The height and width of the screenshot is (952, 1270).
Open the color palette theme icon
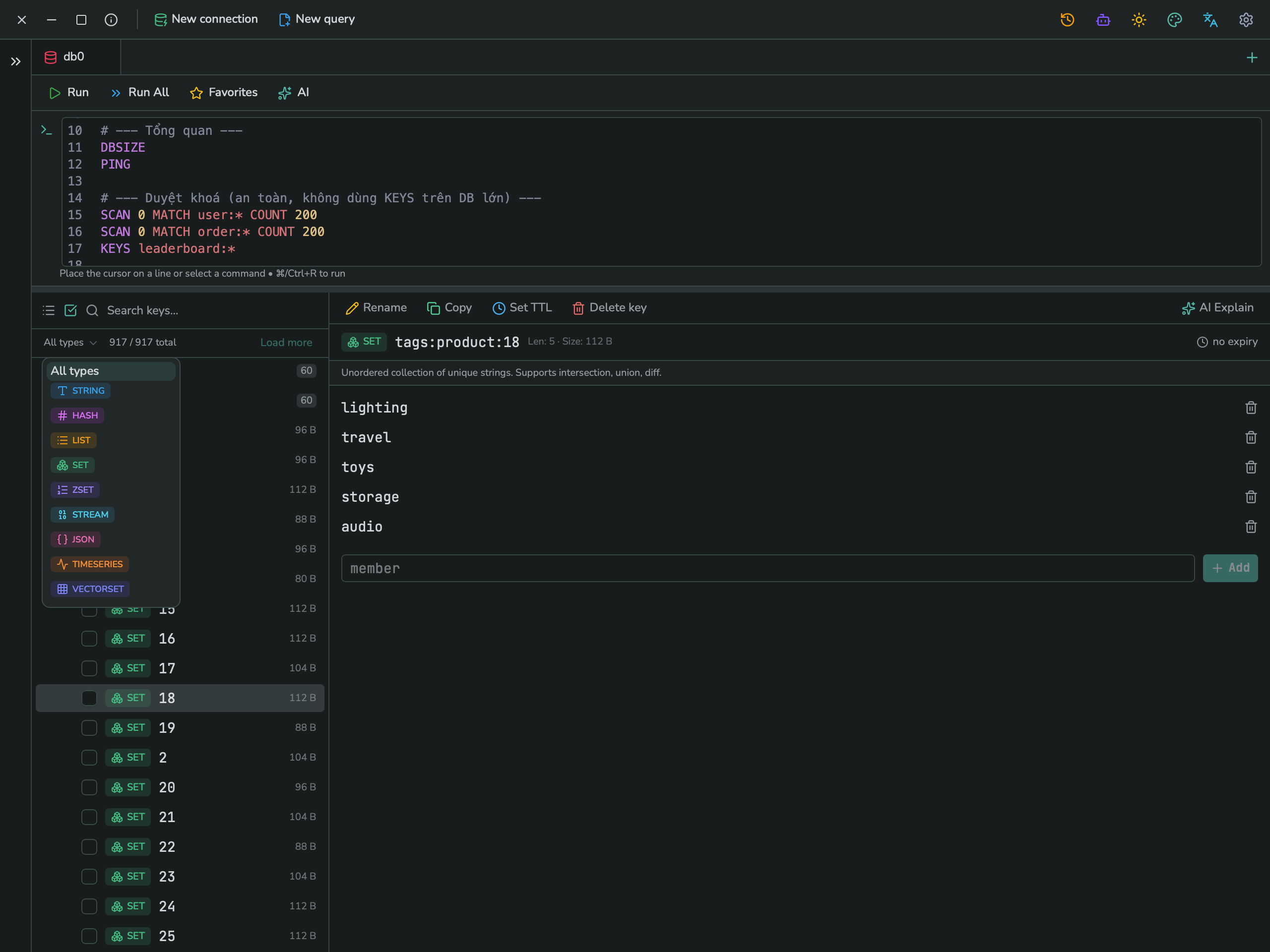tap(1175, 19)
